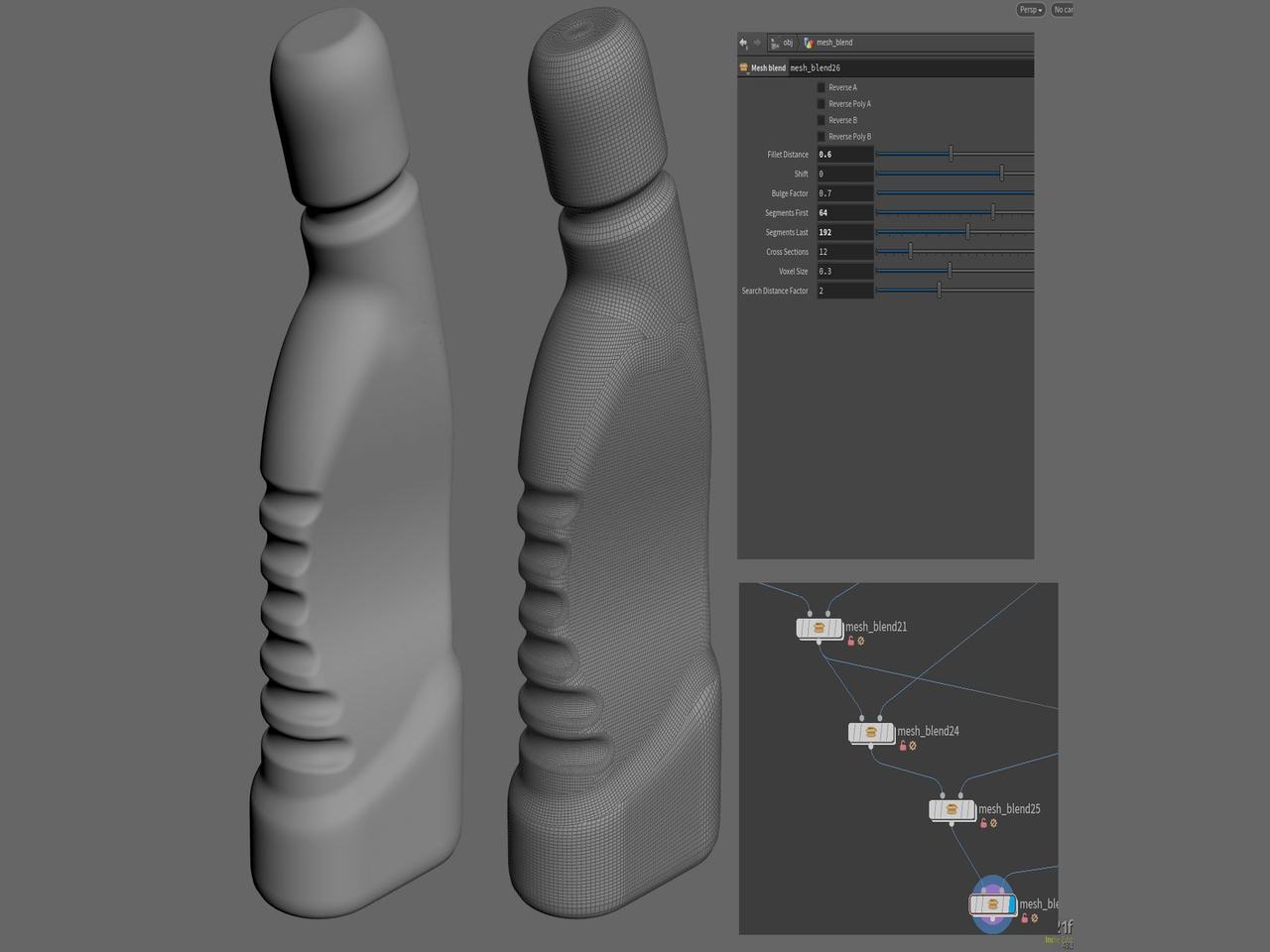The image size is (1270, 952).
Task: Click the back navigation arrow above parameters
Action: (742, 42)
